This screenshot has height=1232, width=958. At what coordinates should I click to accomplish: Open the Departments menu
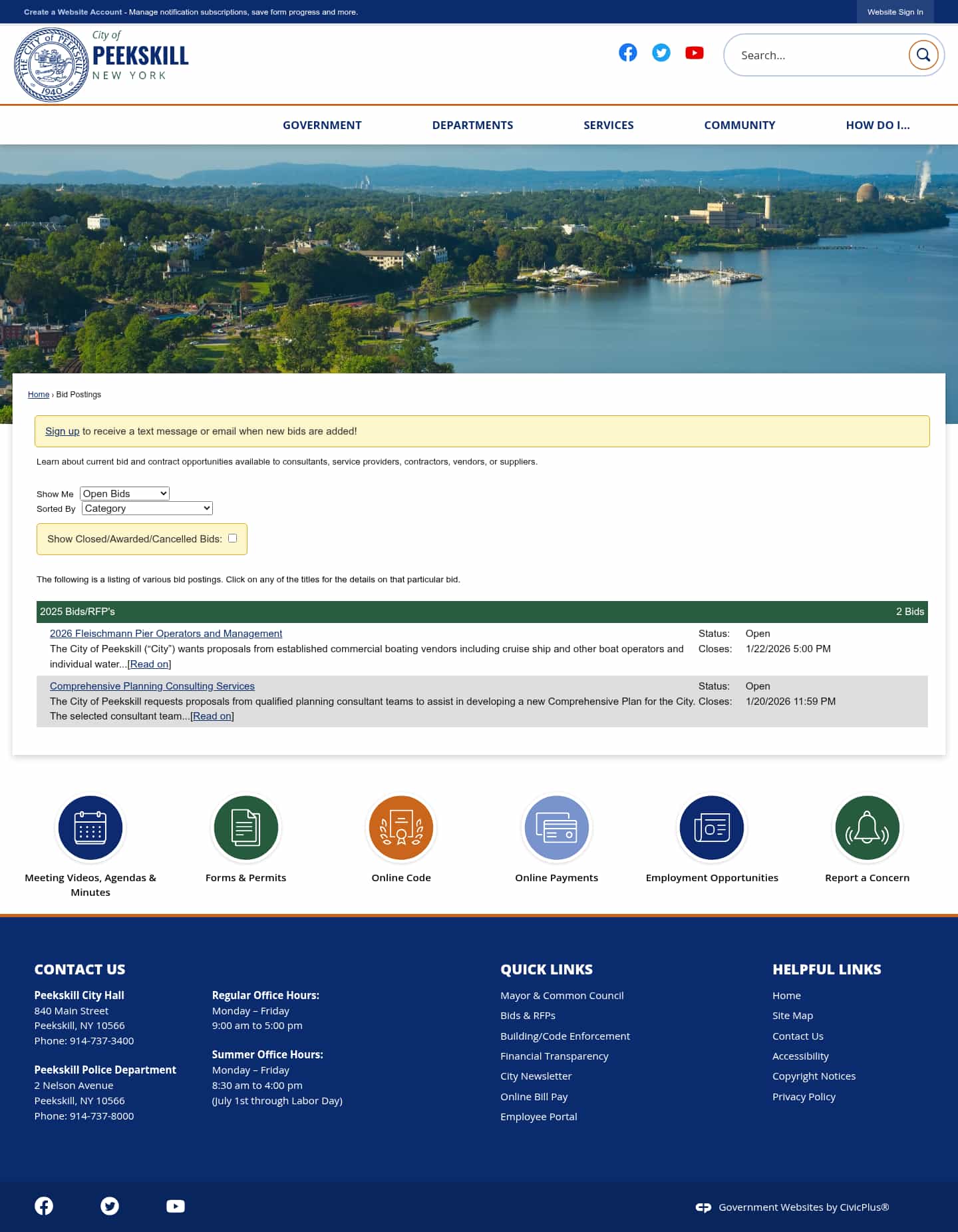(472, 125)
